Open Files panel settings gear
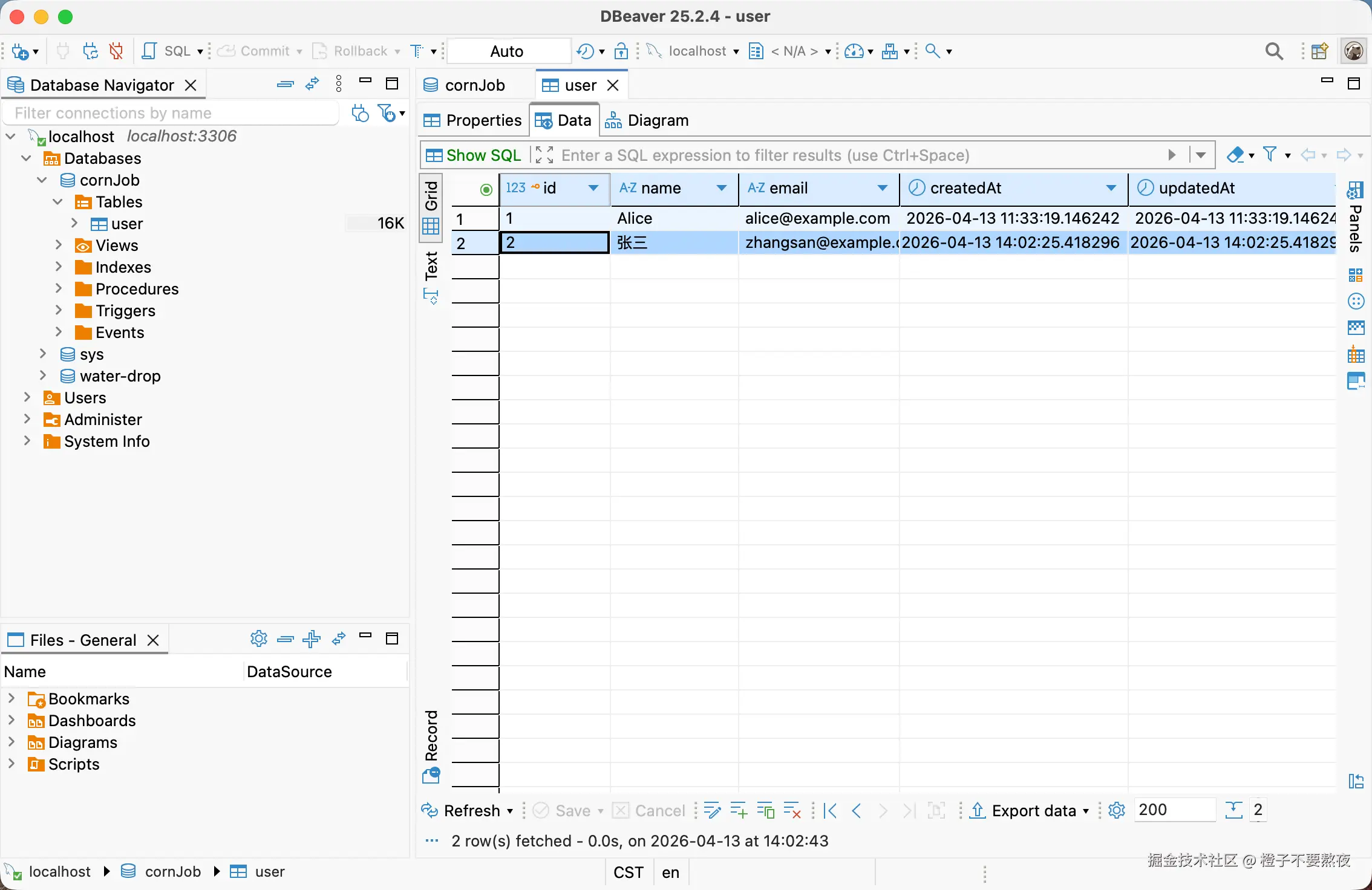This screenshot has height=890, width=1372. pos(258,639)
